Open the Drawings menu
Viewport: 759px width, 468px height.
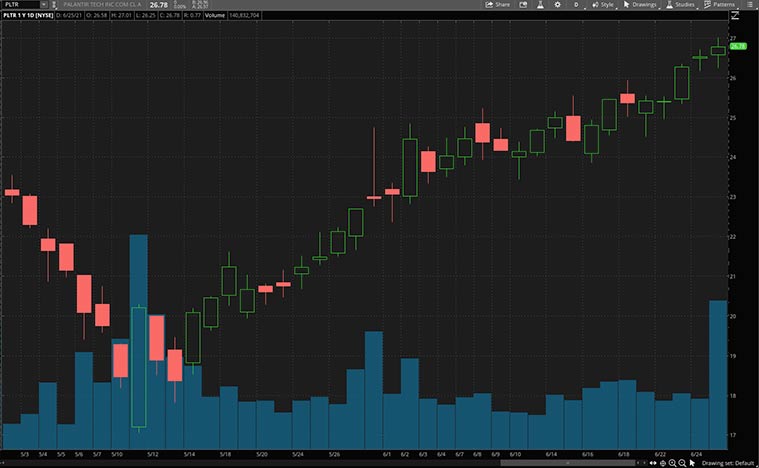pyautogui.click(x=640, y=4)
